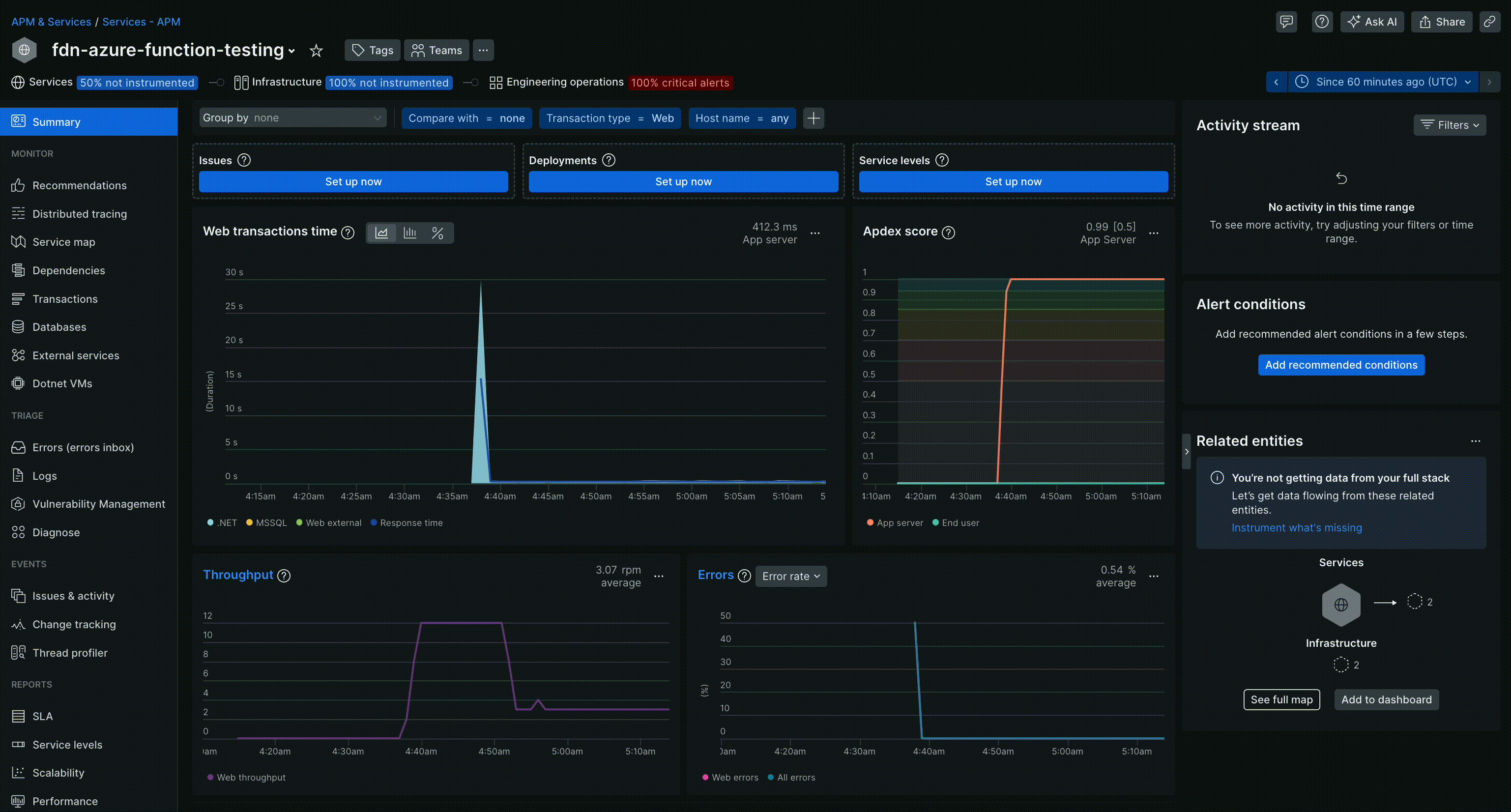Viewport: 1511px width, 812px height.
Task: Navigate to Errors inbox page
Action: (x=83, y=447)
